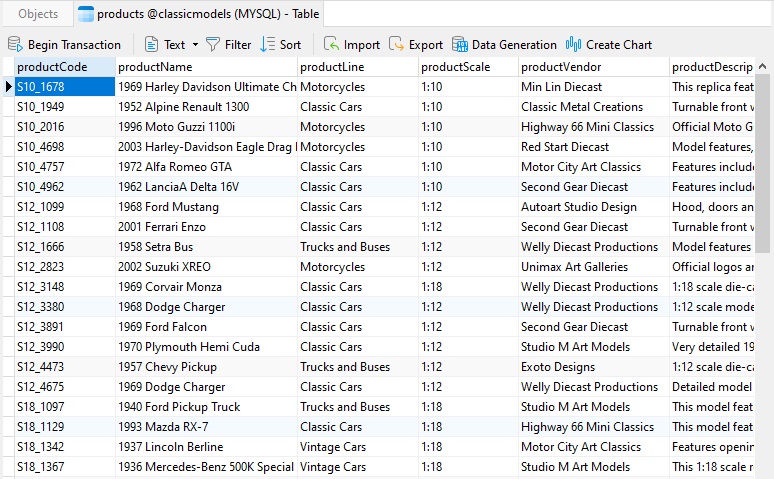Select the cell Red Start Diecast
Viewport: 774px width, 479px height.
(594, 147)
